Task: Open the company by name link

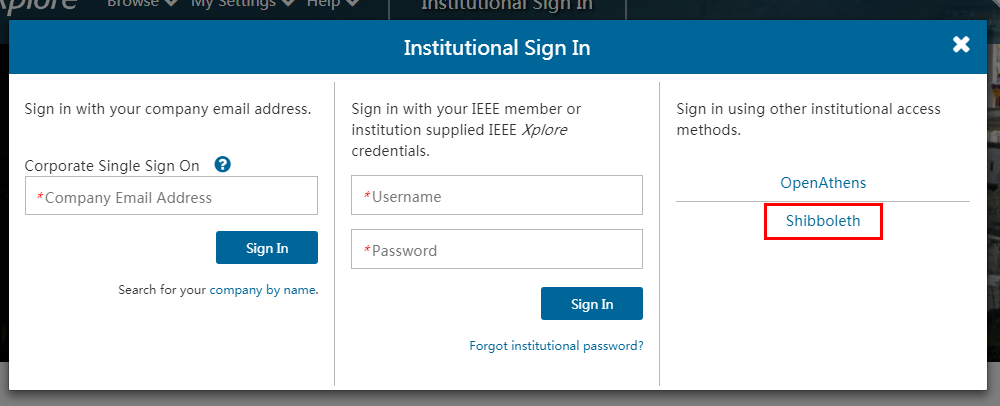Action: pos(263,290)
